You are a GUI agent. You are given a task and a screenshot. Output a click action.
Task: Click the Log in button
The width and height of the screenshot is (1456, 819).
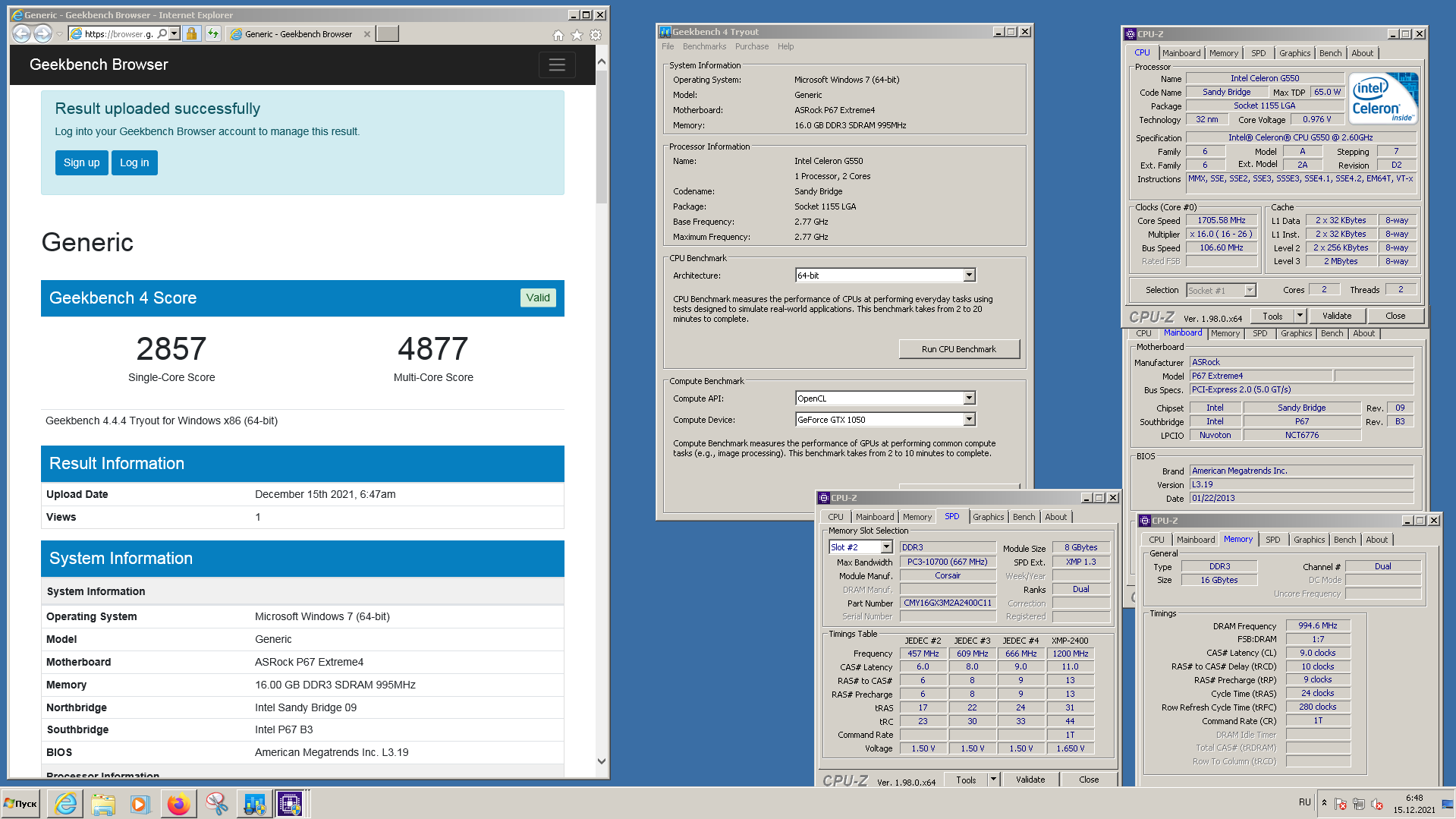pos(134,163)
